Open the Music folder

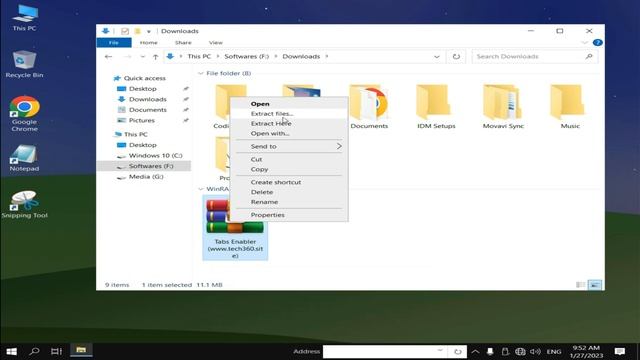pyautogui.click(x=570, y=107)
